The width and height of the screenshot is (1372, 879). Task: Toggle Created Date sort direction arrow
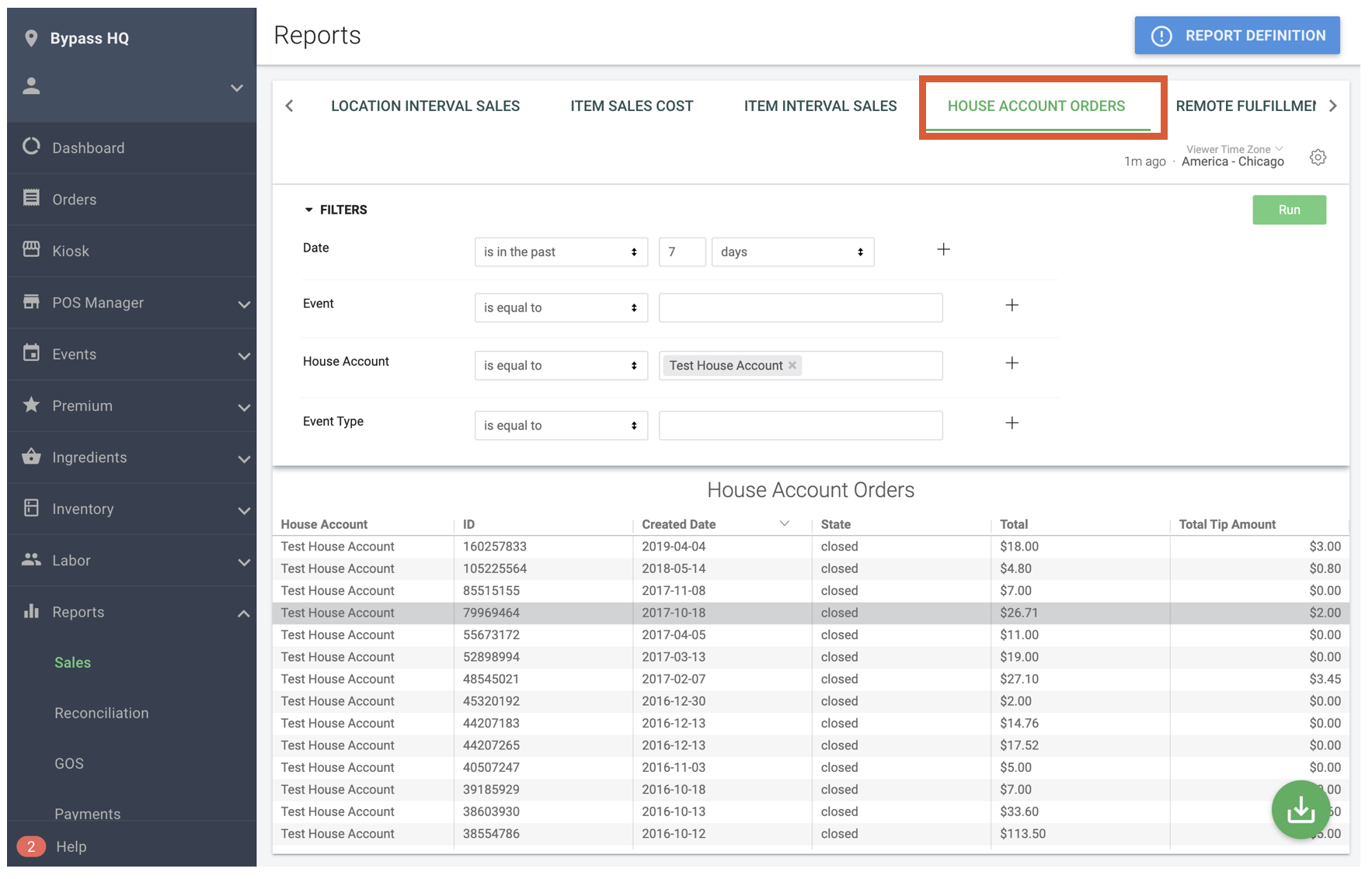point(784,523)
